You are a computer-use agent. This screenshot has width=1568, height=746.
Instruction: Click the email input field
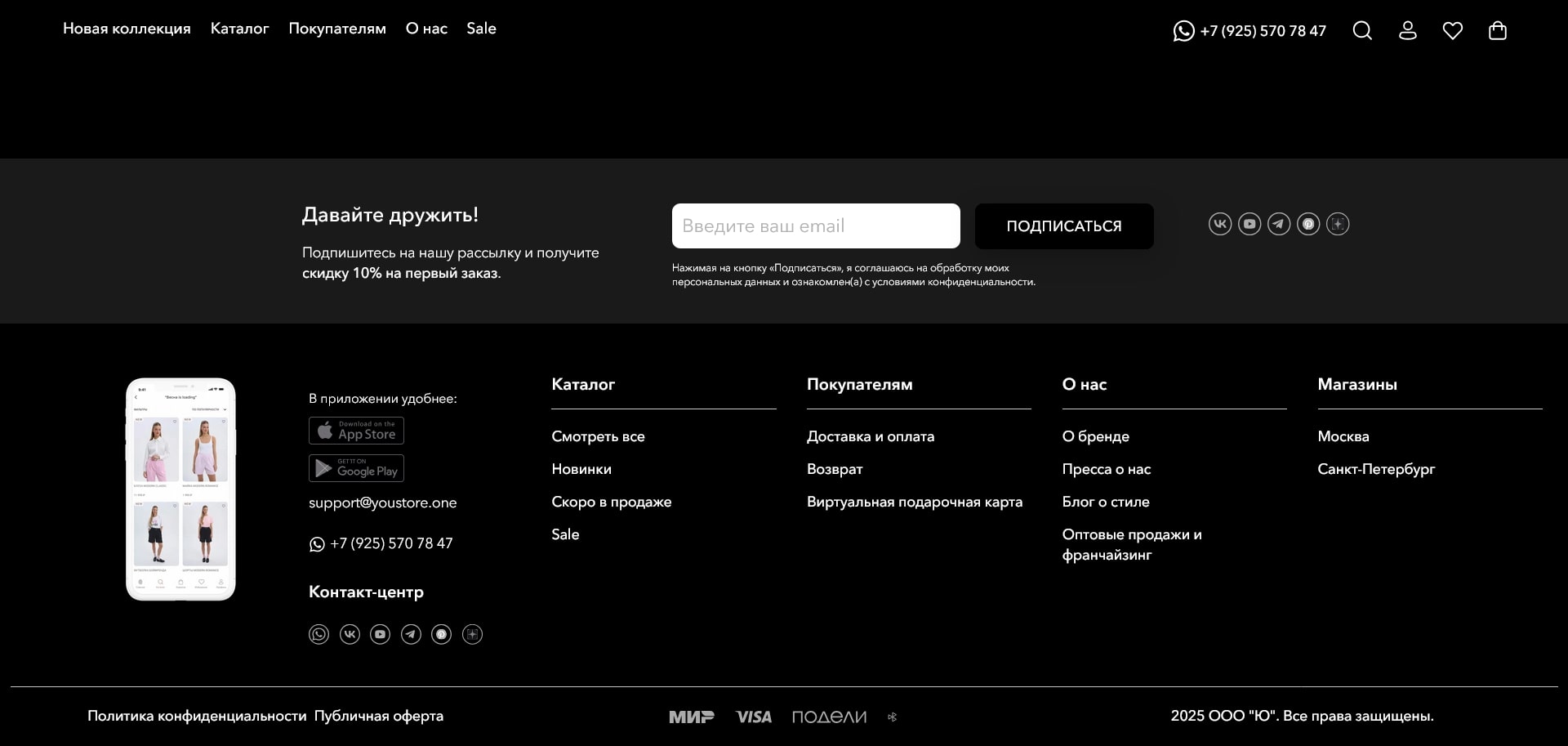pyautogui.click(x=815, y=226)
